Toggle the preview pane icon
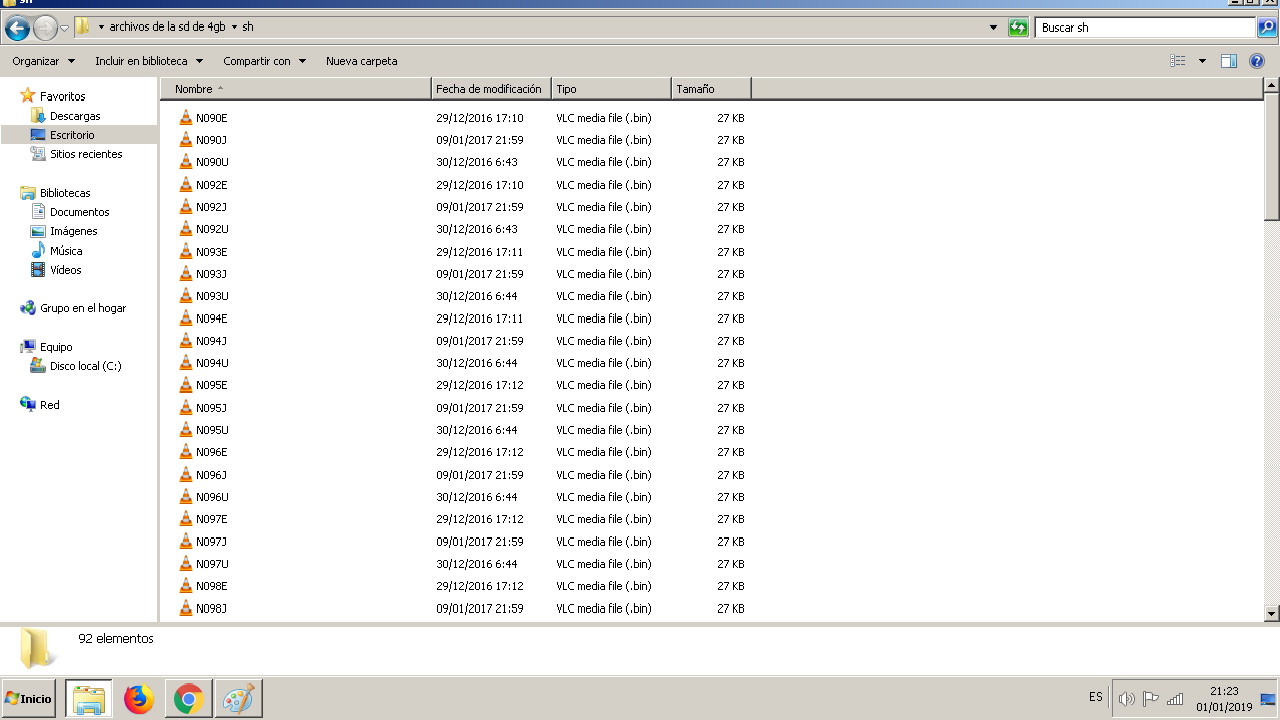This screenshot has width=1280, height=720. 1229,61
